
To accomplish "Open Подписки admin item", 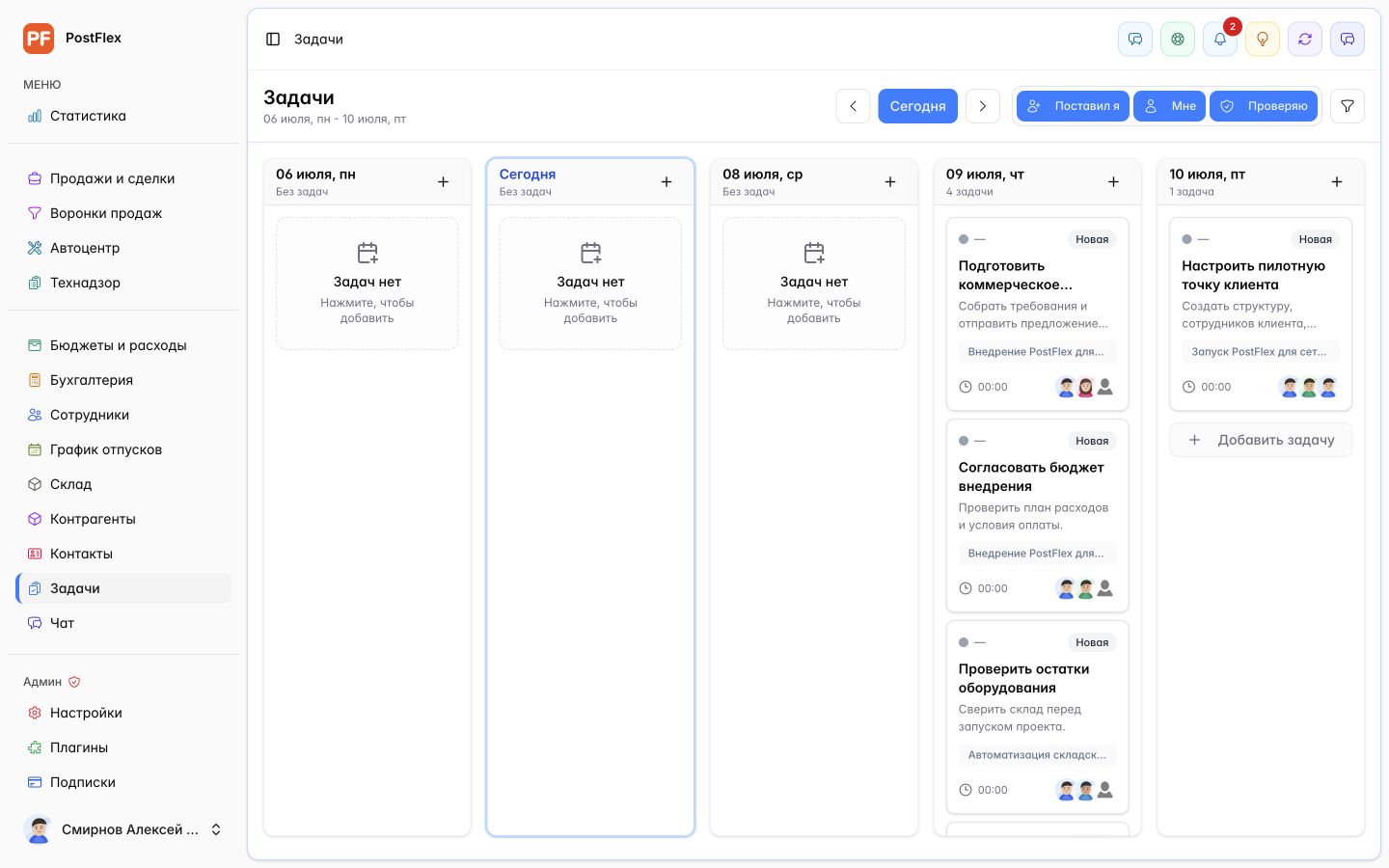I will pyautogui.click(x=123, y=782).
